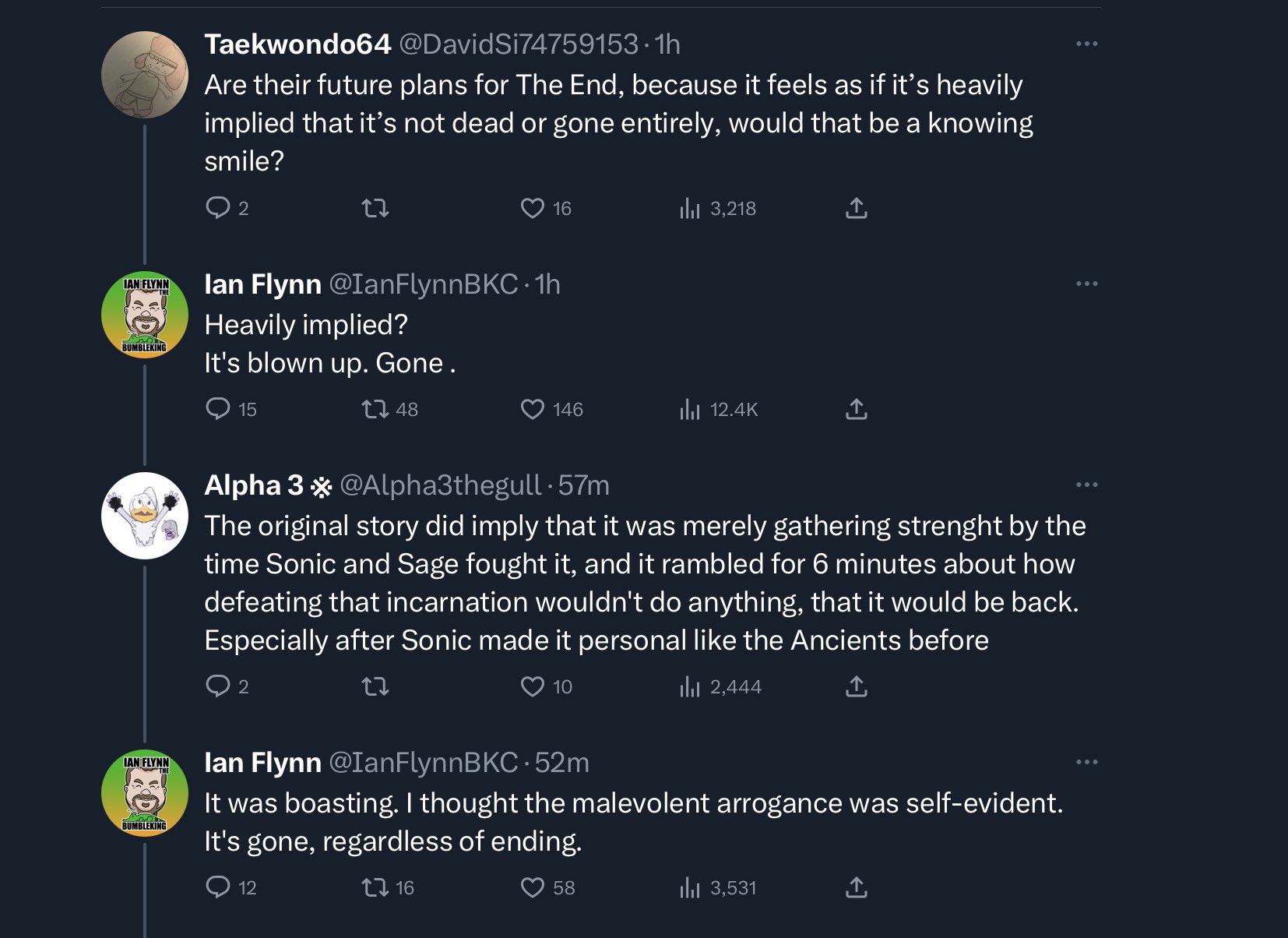Like Ian Flynn's tweet with 146 likes
Image resolution: width=1288 pixels, height=938 pixels.
533,409
